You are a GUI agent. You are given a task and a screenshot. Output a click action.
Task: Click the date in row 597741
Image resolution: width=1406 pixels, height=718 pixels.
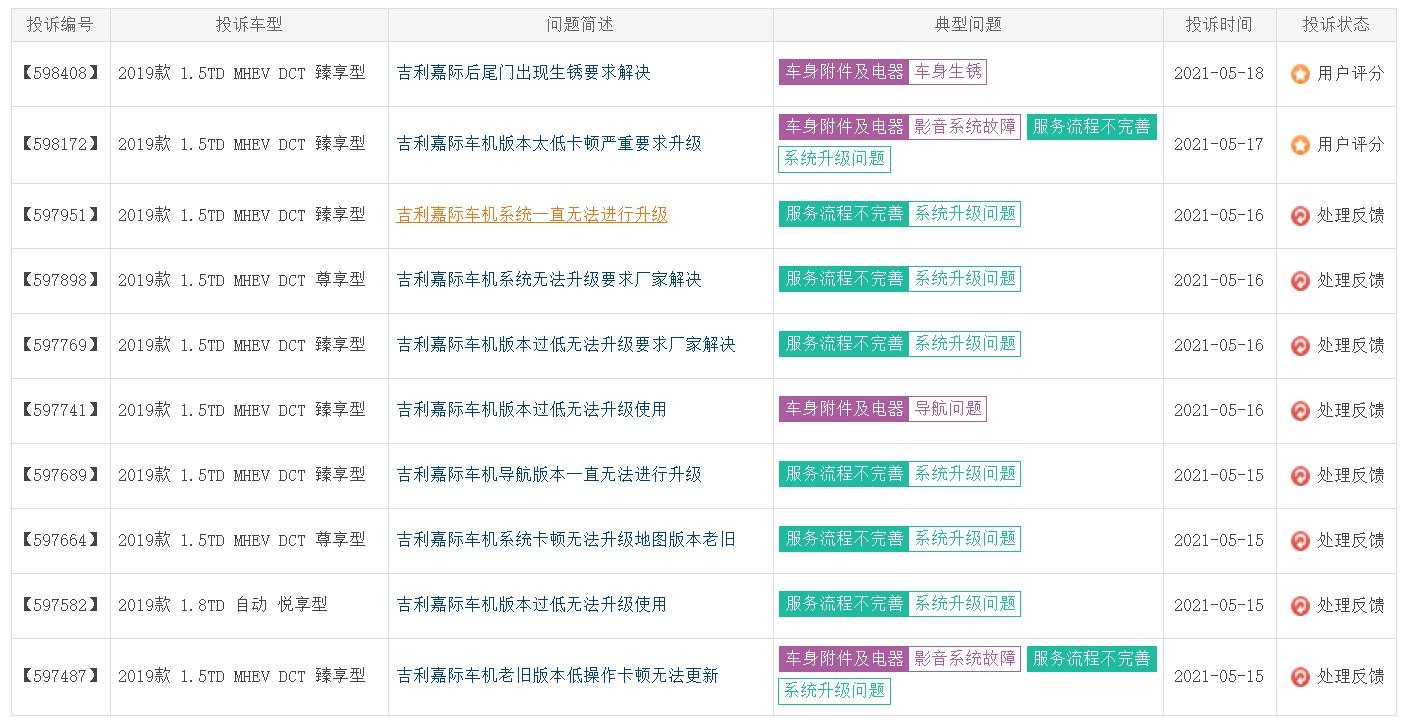coord(1219,411)
